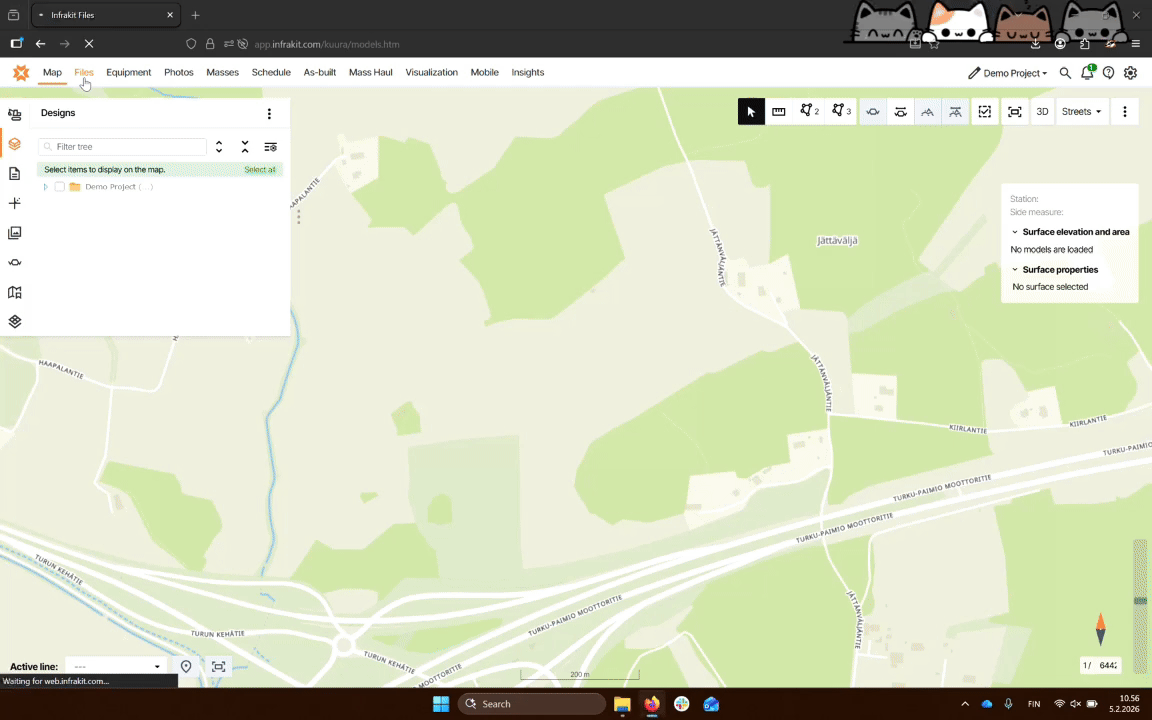Screen dimensions: 1152x720
Task: Click the north compass arrow
Action: (1101, 629)
